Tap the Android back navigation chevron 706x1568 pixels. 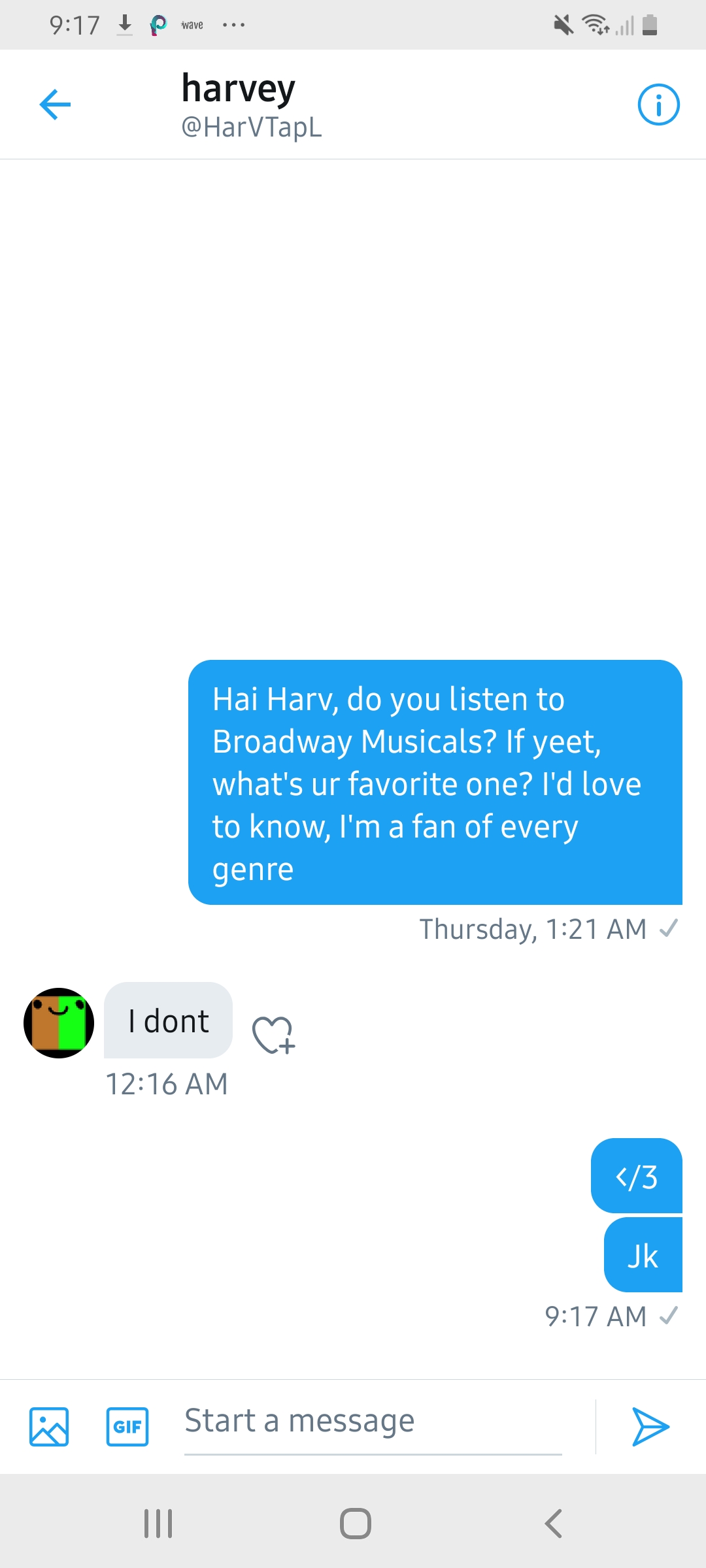tap(553, 1524)
